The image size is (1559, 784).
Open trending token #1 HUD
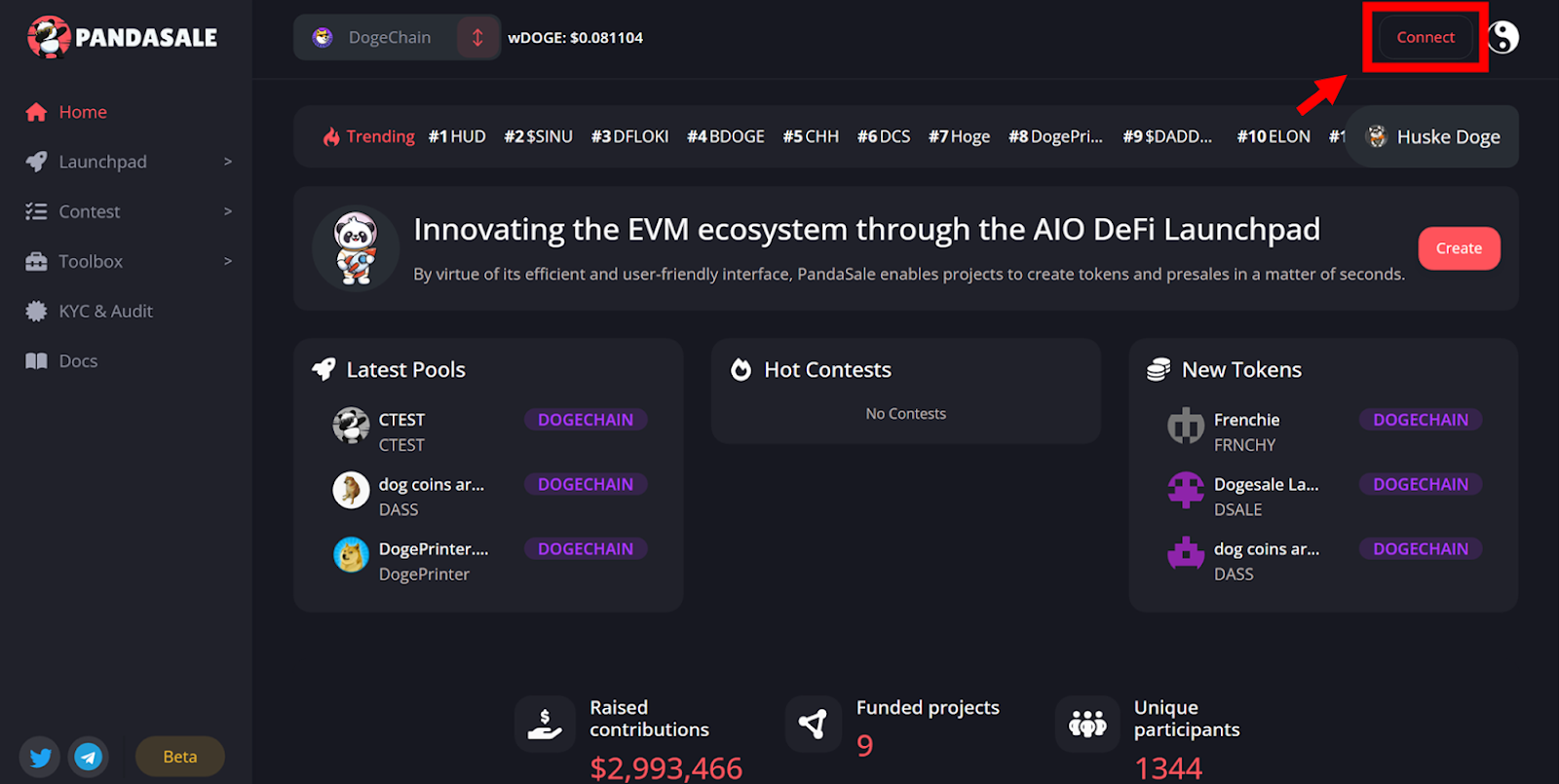tap(457, 136)
